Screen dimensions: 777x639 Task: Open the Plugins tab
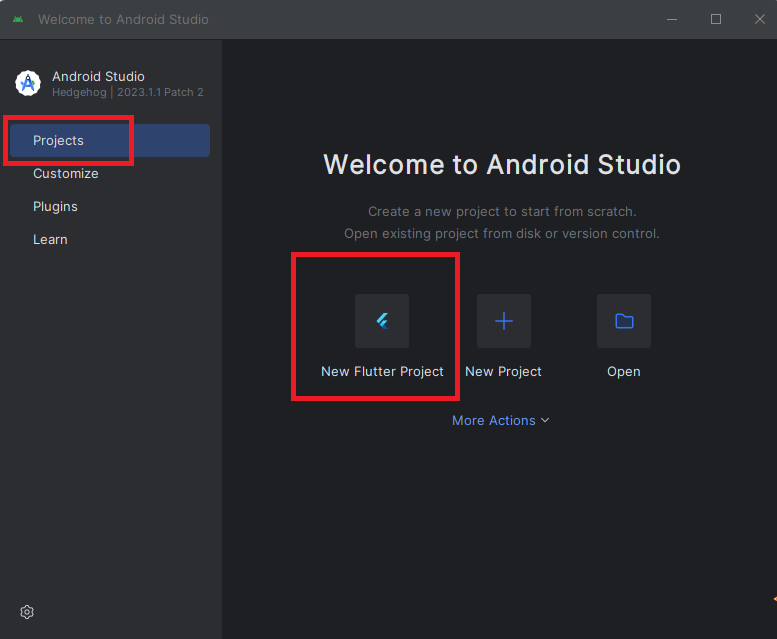pos(110,207)
